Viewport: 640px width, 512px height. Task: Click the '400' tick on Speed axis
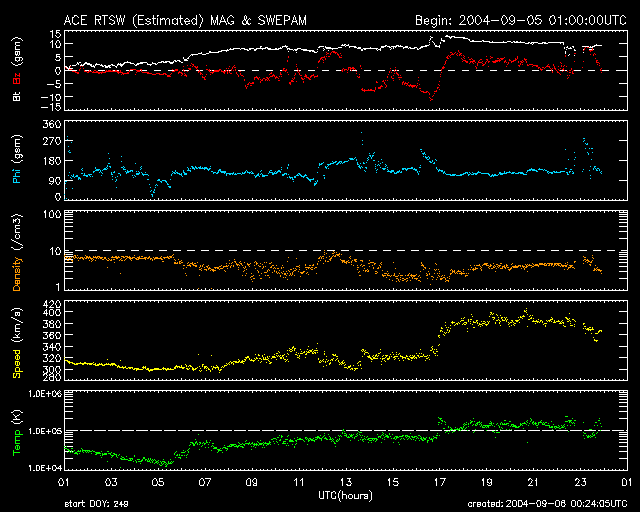click(x=52, y=312)
